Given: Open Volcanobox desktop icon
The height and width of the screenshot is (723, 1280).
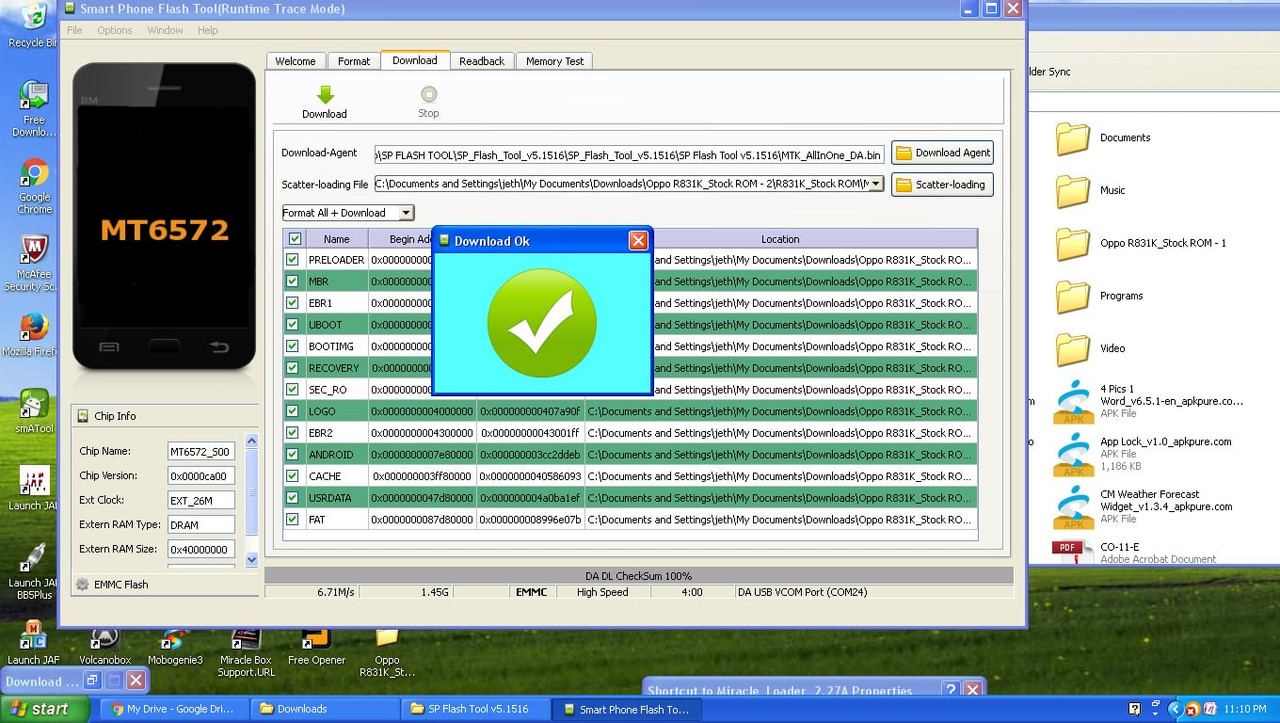Looking at the screenshot, I should point(105,640).
